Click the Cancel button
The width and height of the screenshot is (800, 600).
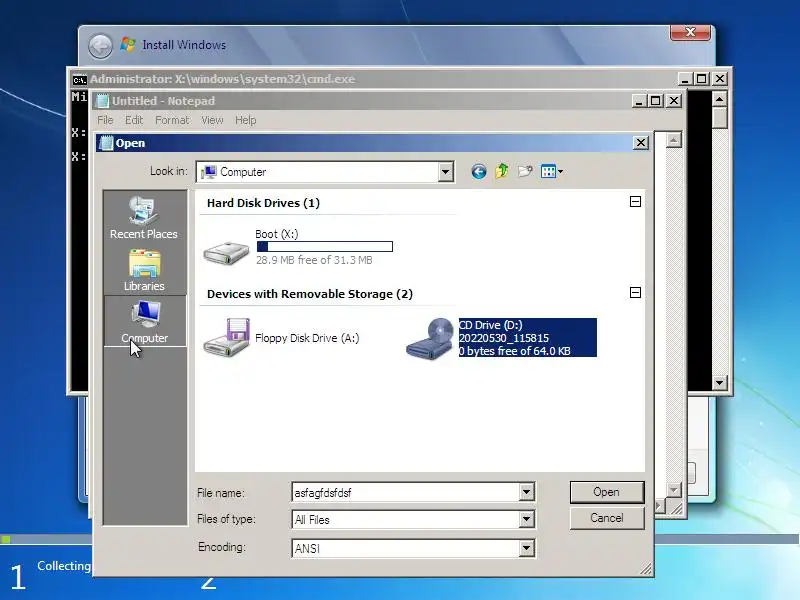[x=607, y=518]
